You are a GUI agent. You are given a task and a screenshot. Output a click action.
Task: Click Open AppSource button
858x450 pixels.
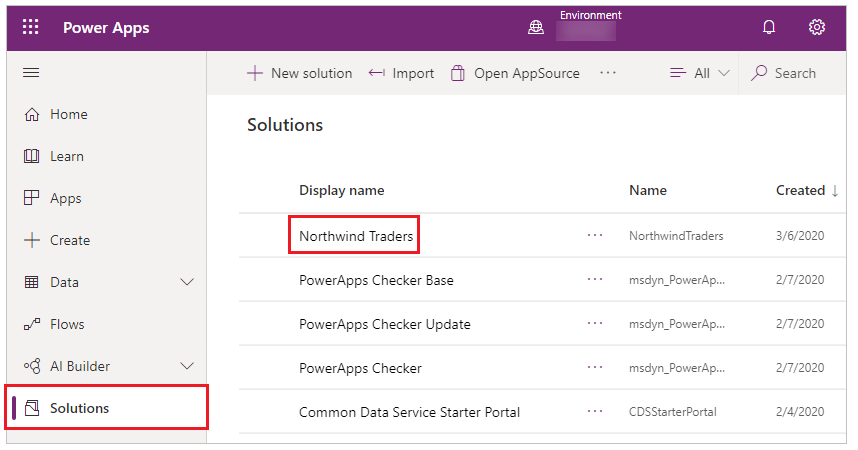(x=515, y=73)
